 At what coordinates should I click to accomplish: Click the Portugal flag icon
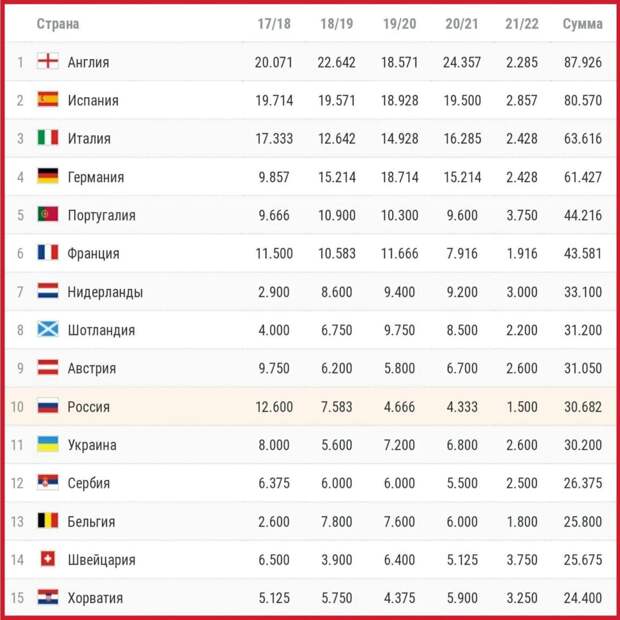pos(48,214)
